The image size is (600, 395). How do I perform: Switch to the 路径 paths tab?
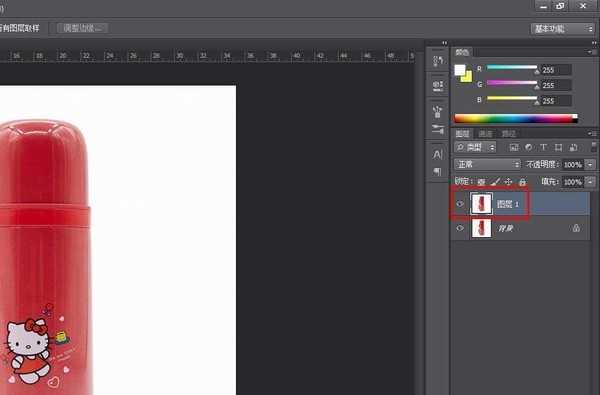coord(509,134)
